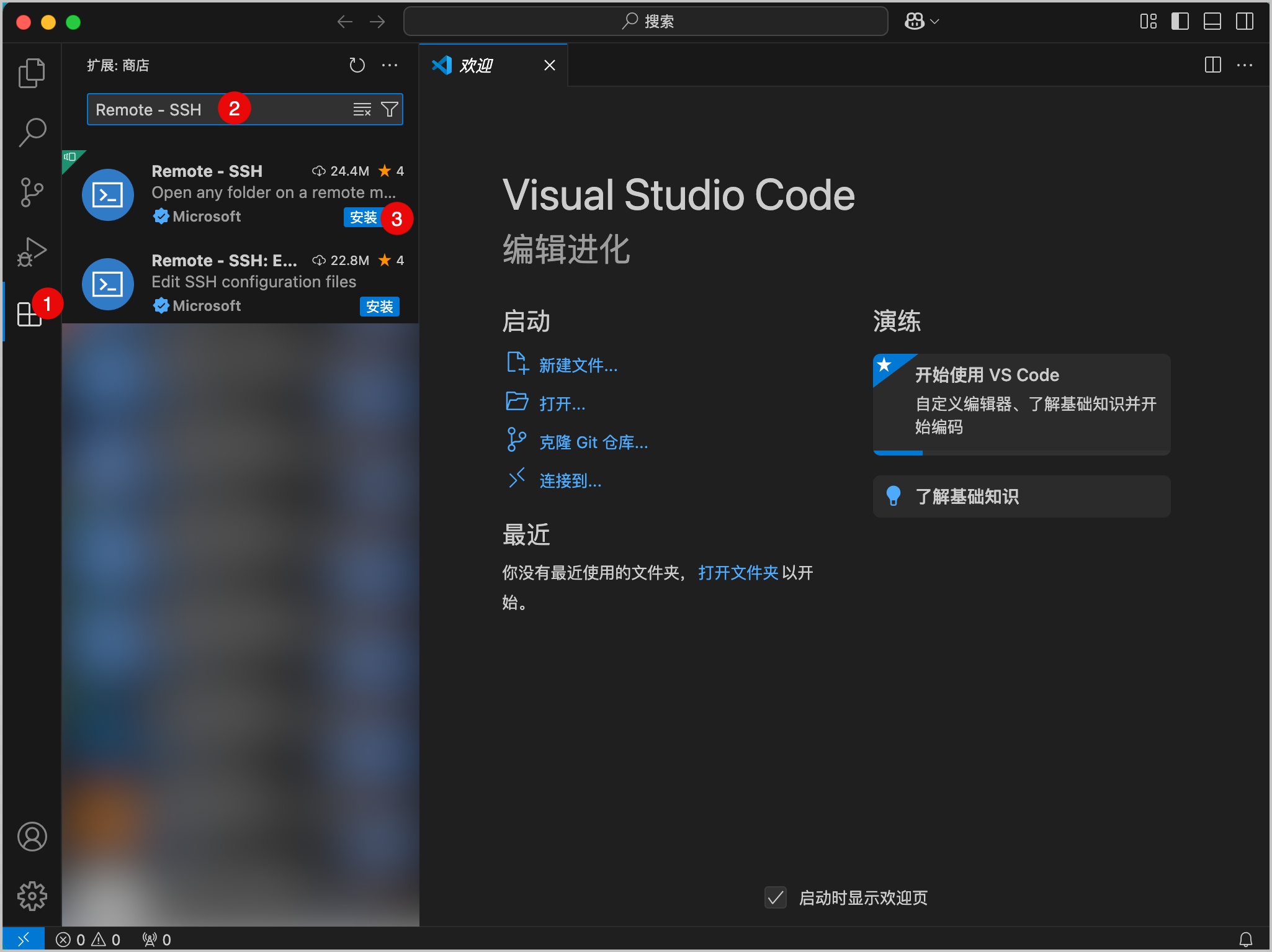Click 克隆 Git 仓库... link
Image resolution: width=1272 pixels, height=952 pixels.
(594, 442)
